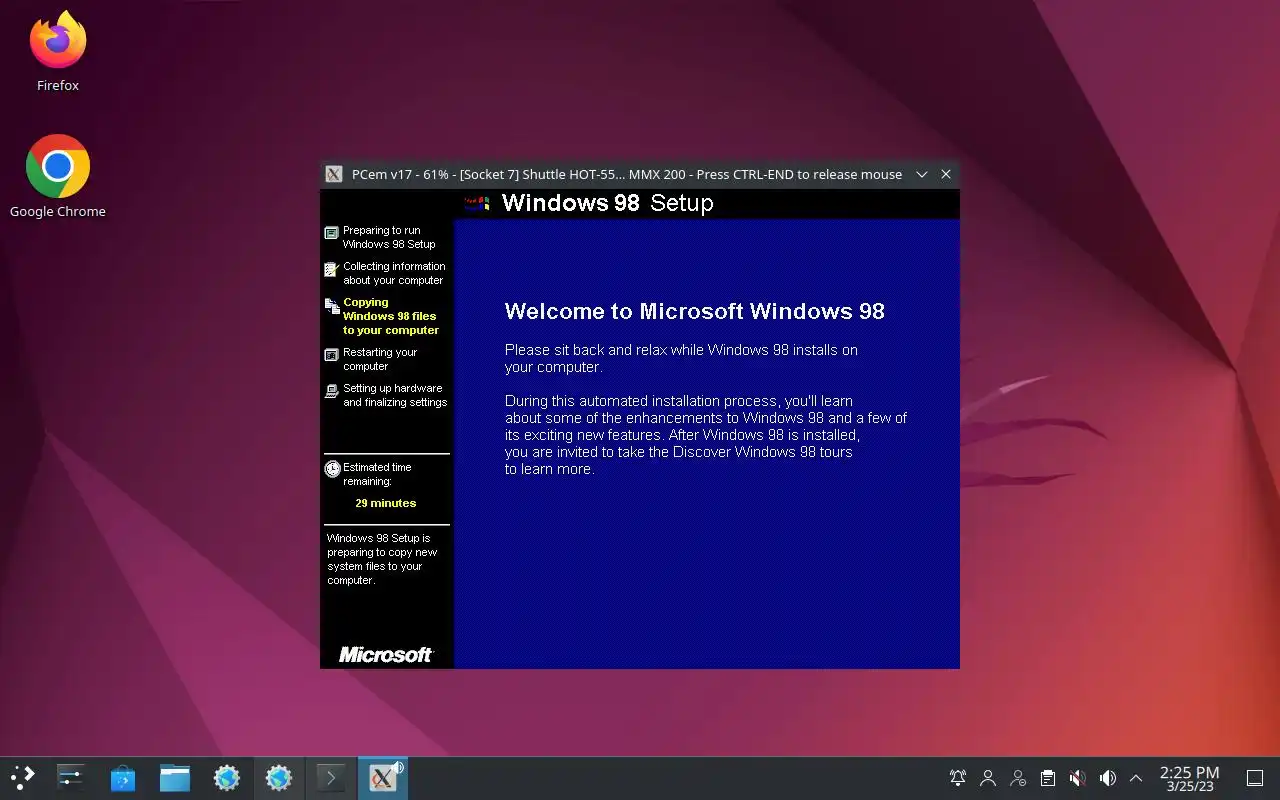Open the Konsole terminal in the taskbar

pos(331,778)
